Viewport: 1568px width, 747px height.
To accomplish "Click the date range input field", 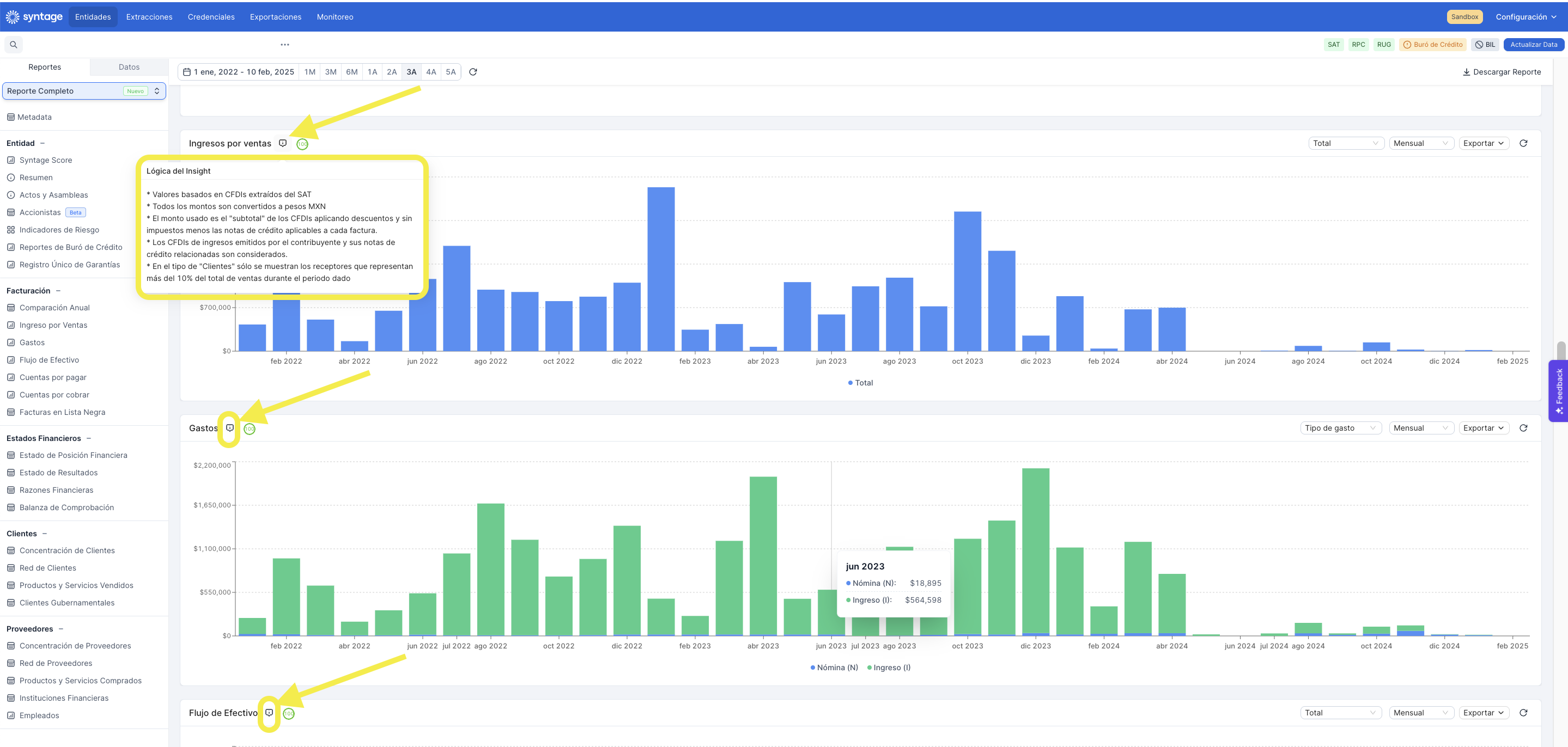I will click(239, 72).
